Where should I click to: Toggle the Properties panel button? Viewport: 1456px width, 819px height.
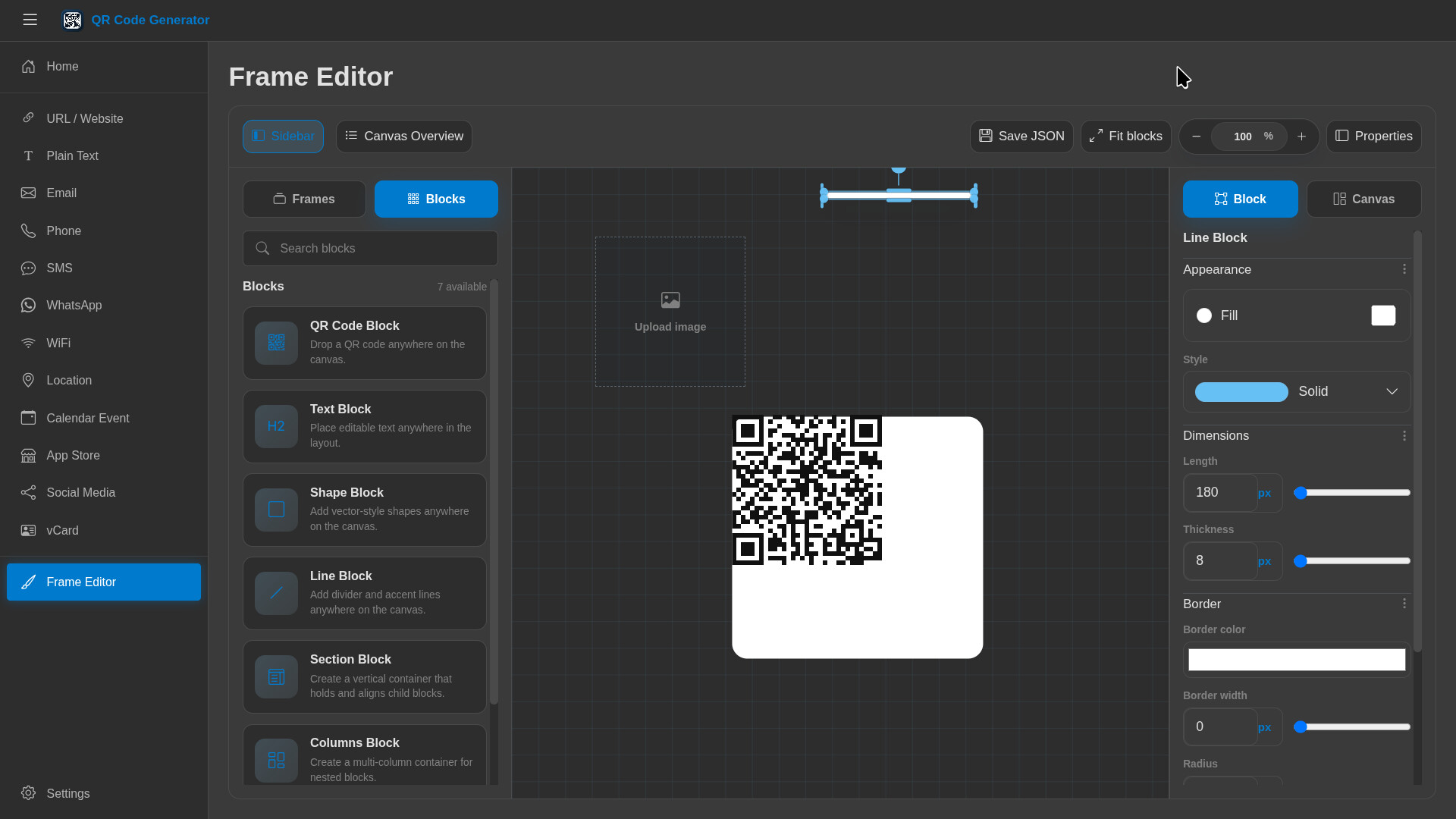click(1373, 136)
